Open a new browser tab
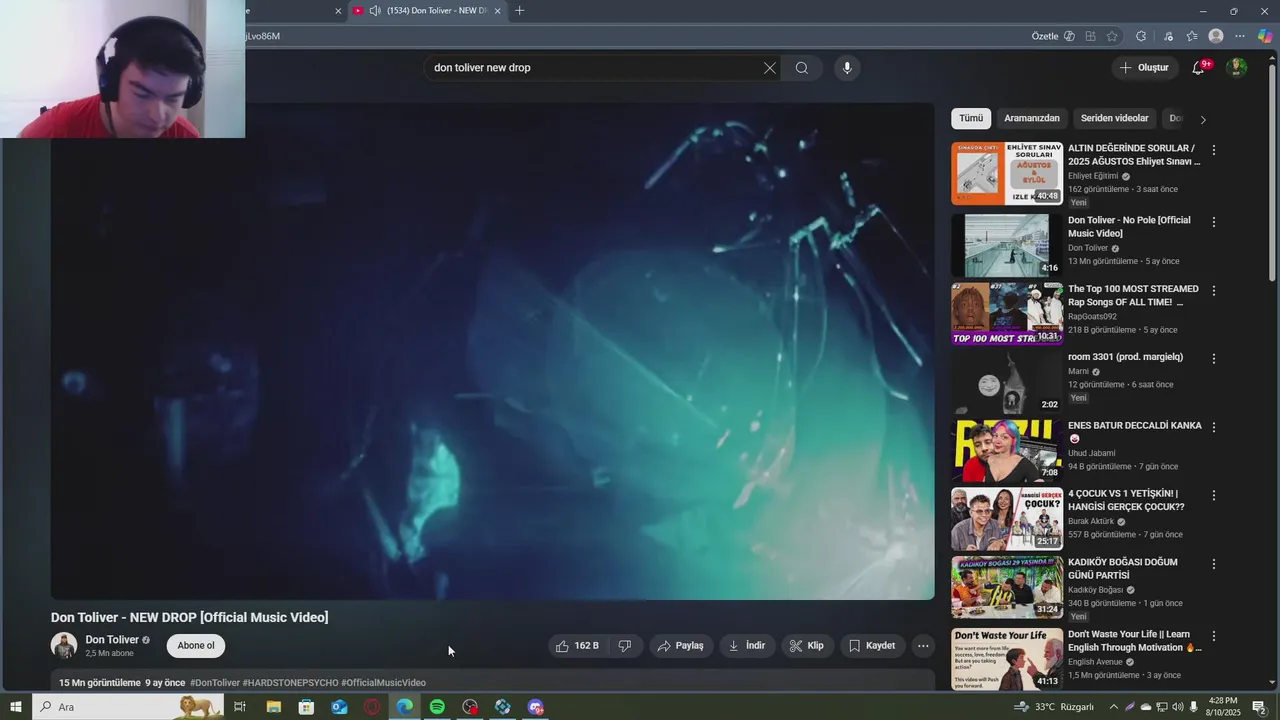Screen dimensions: 1280x720 519,11
